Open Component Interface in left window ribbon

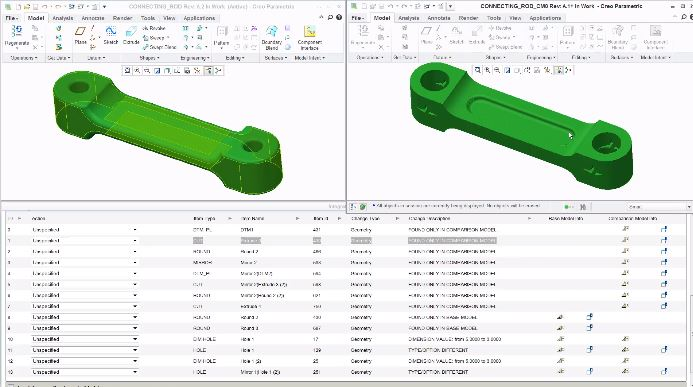click(310, 37)
